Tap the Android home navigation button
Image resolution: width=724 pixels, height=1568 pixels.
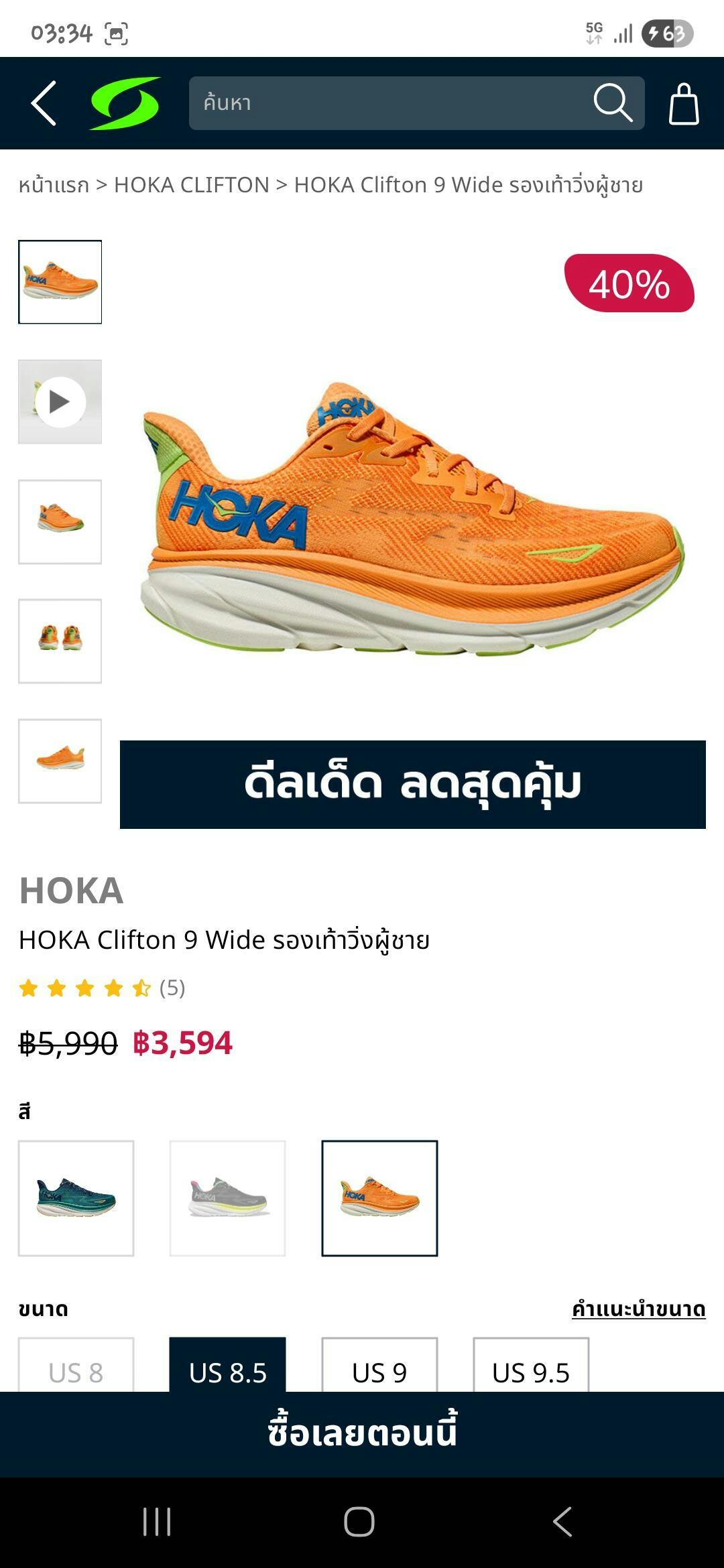click(359, 1522)
